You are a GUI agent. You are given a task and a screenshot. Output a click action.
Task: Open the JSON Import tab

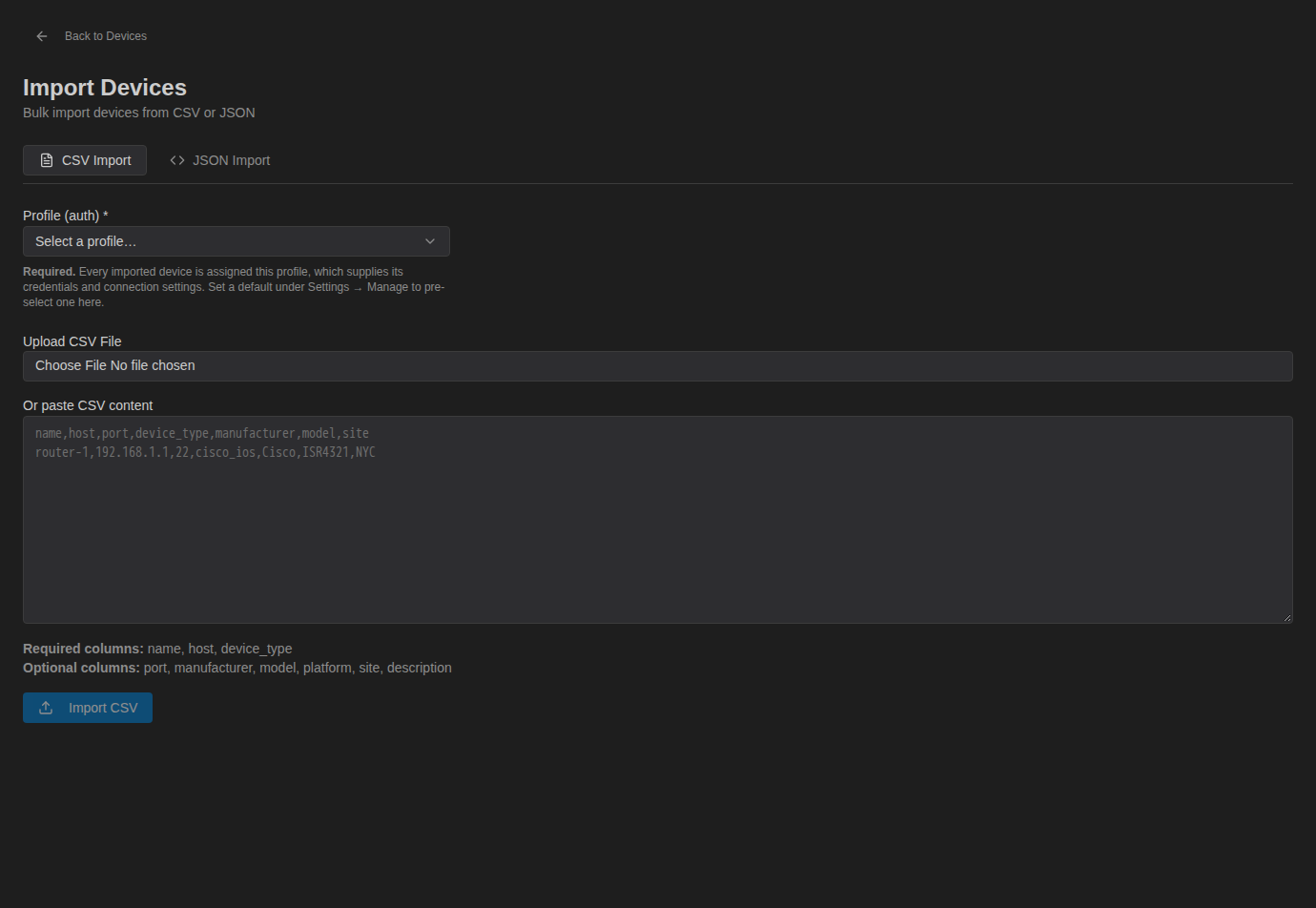[219, 160]
